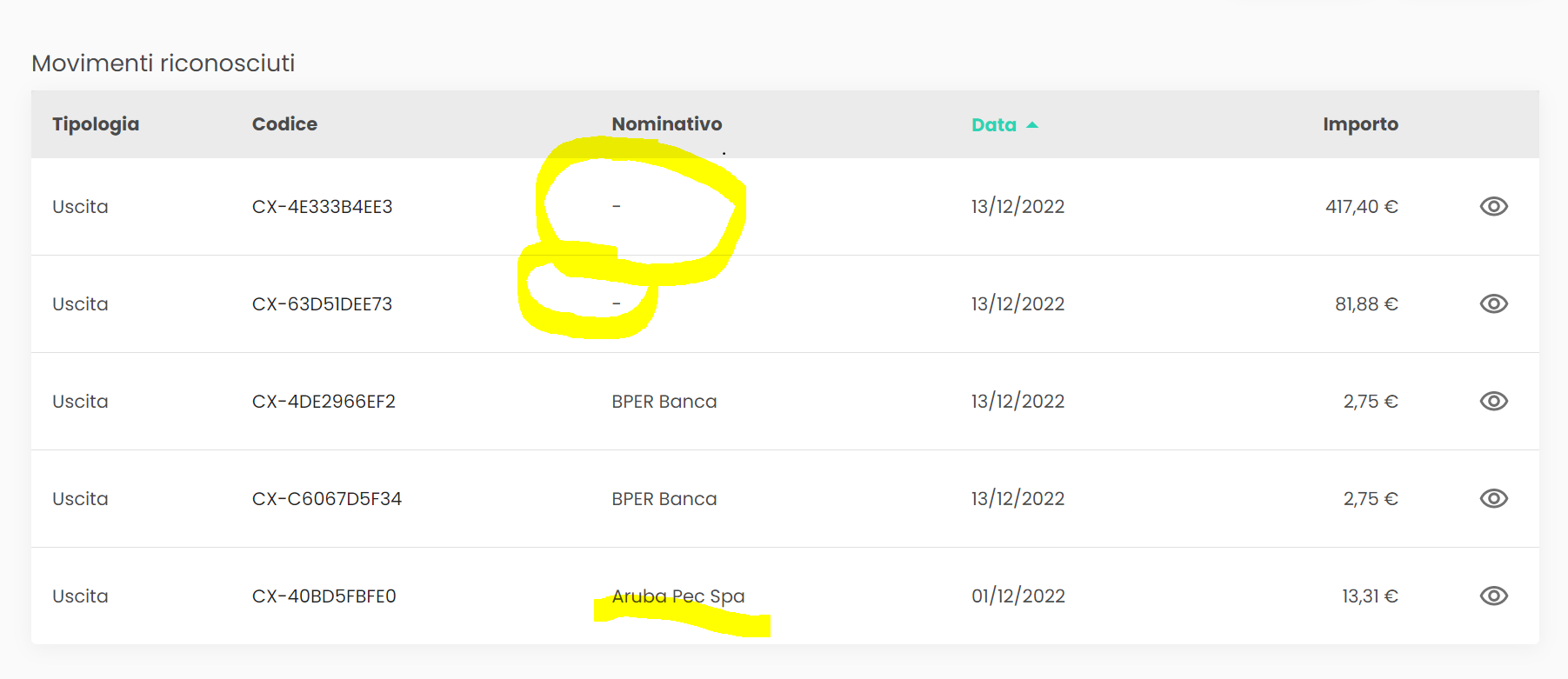The height and width of the screenshot is (679, 1568).
Task: Click the Movimenti riconosciuti heading
Action: 163,63
